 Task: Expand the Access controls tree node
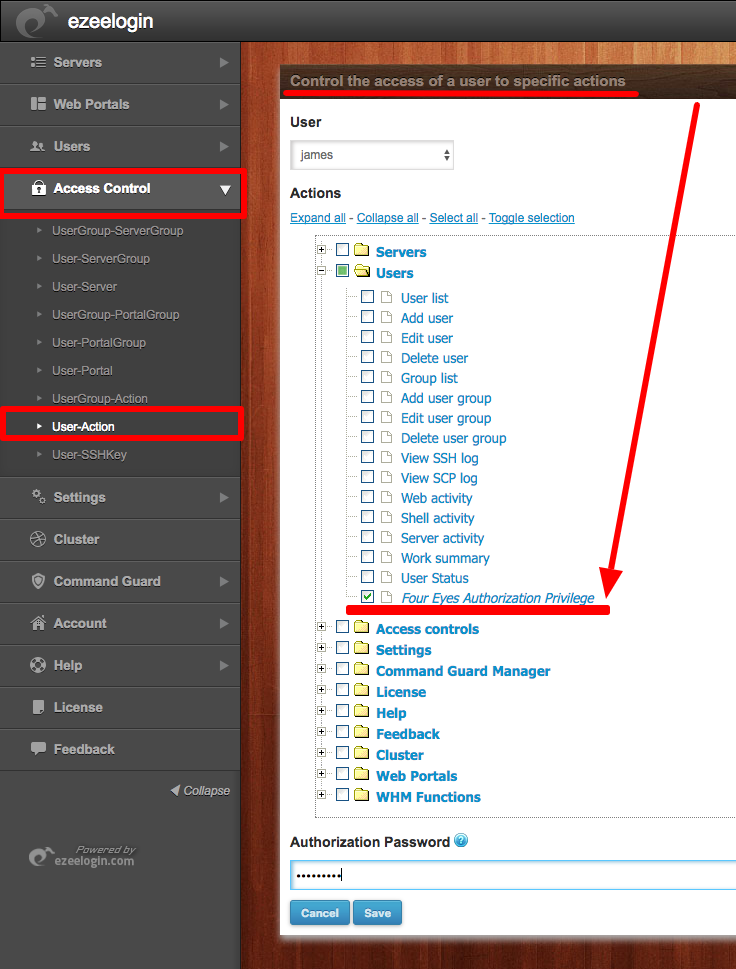coord(321,627)
